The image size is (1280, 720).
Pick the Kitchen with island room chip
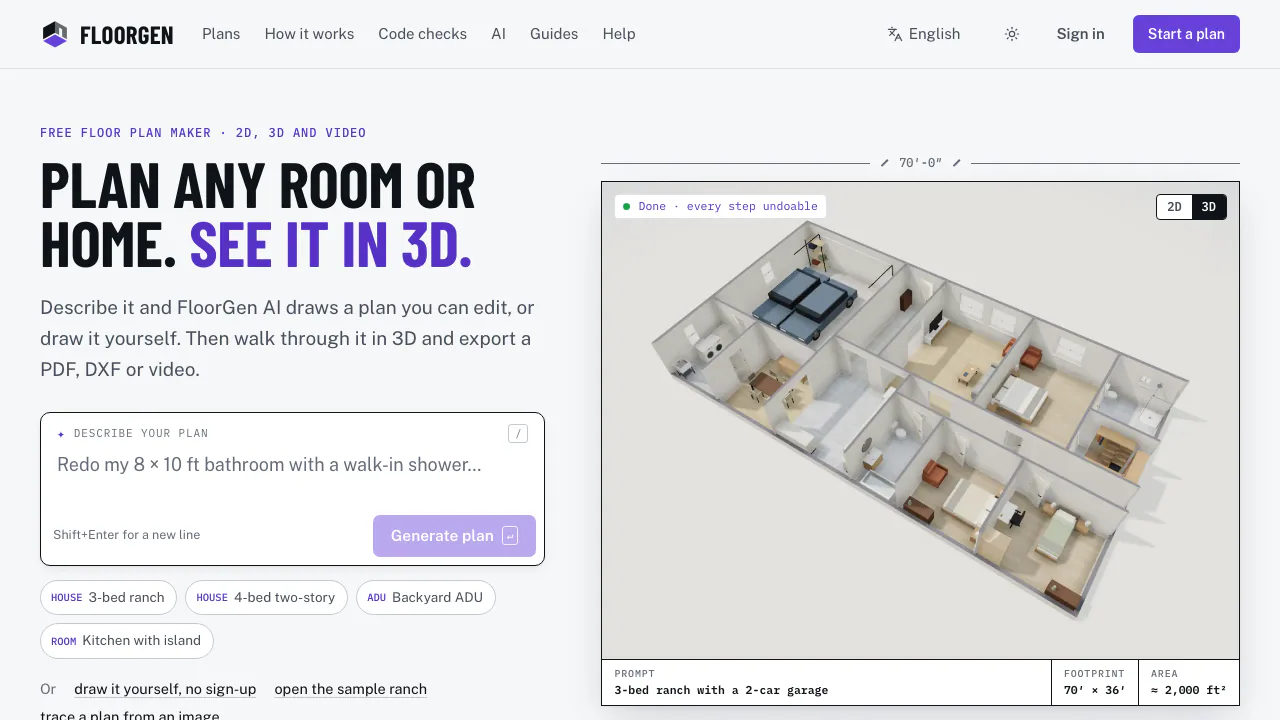click(x=127, y=640)
